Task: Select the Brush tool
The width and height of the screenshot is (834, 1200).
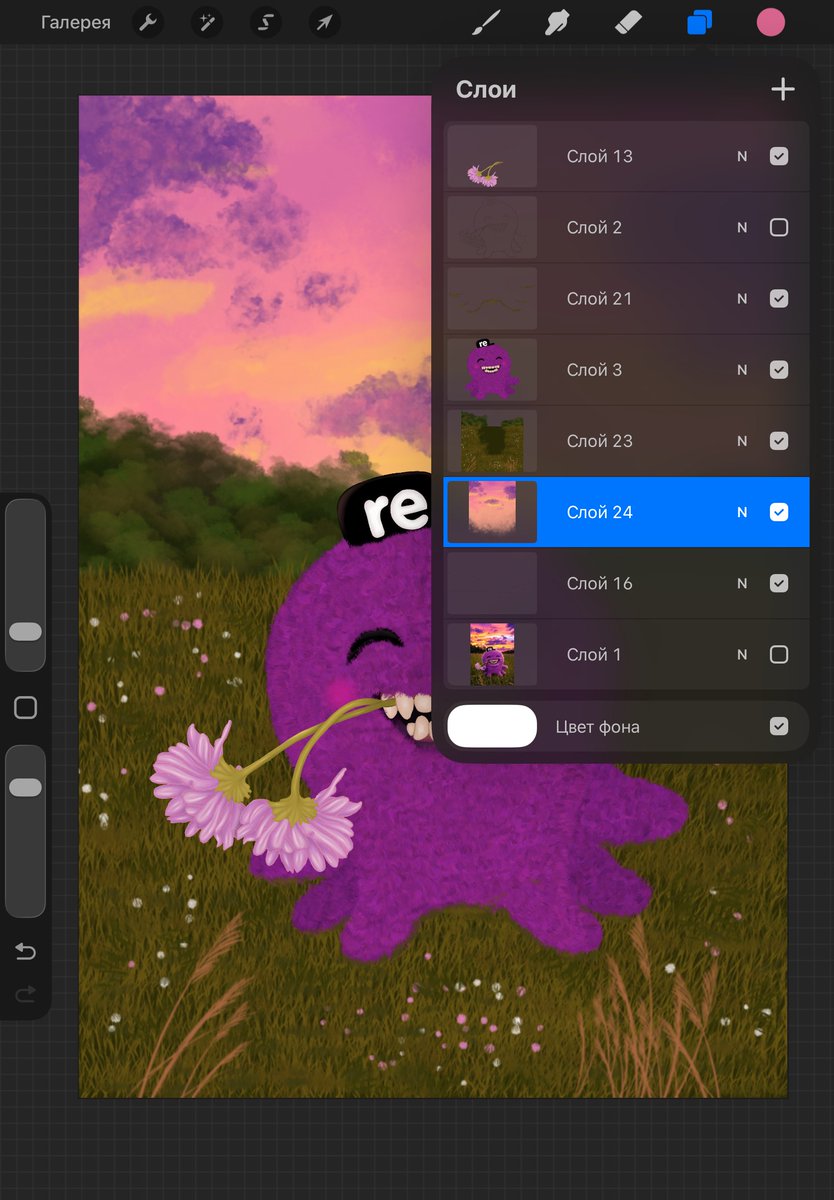Action: (x=485, y=22)
